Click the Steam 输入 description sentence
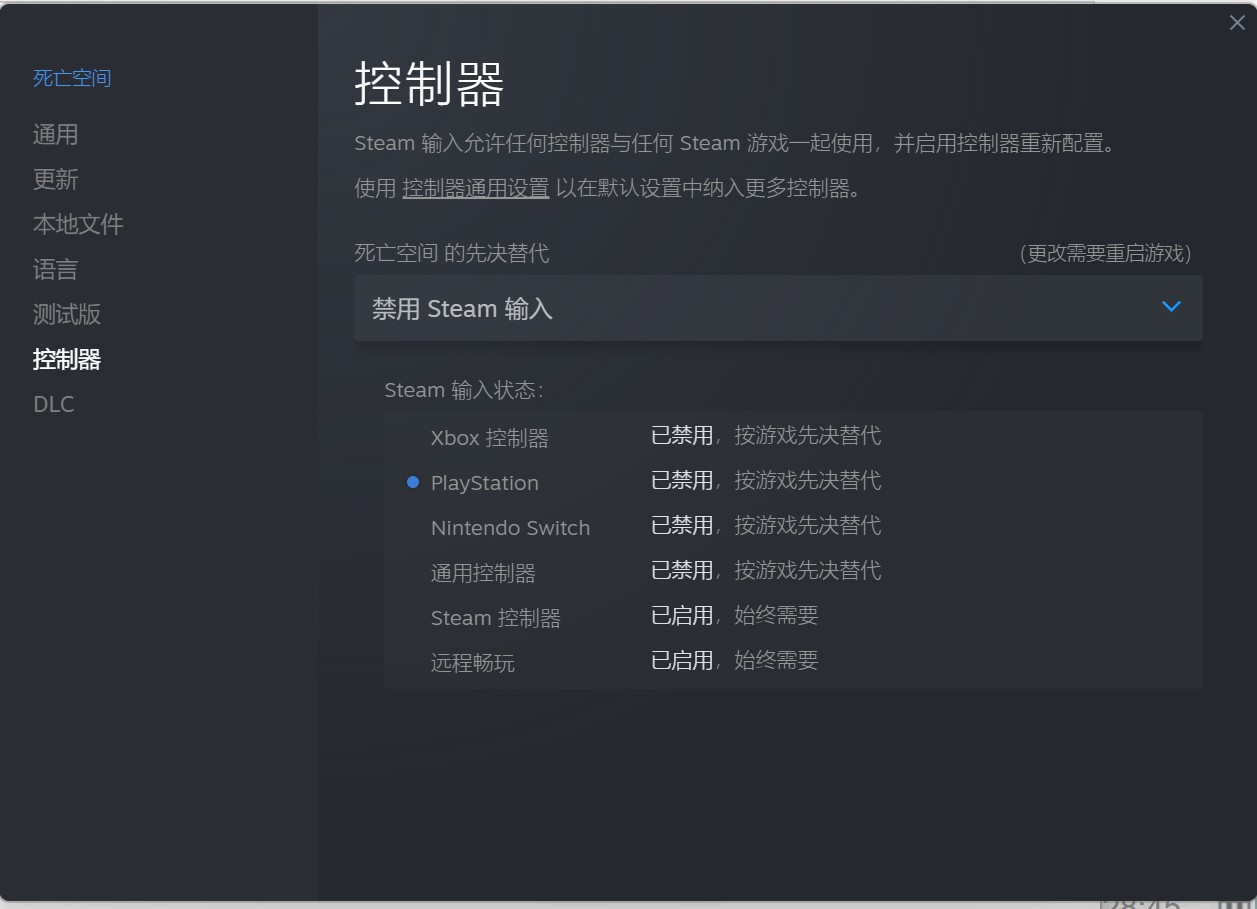The width and height of the screenshot is (1257, 909). (x=735, y=143)
